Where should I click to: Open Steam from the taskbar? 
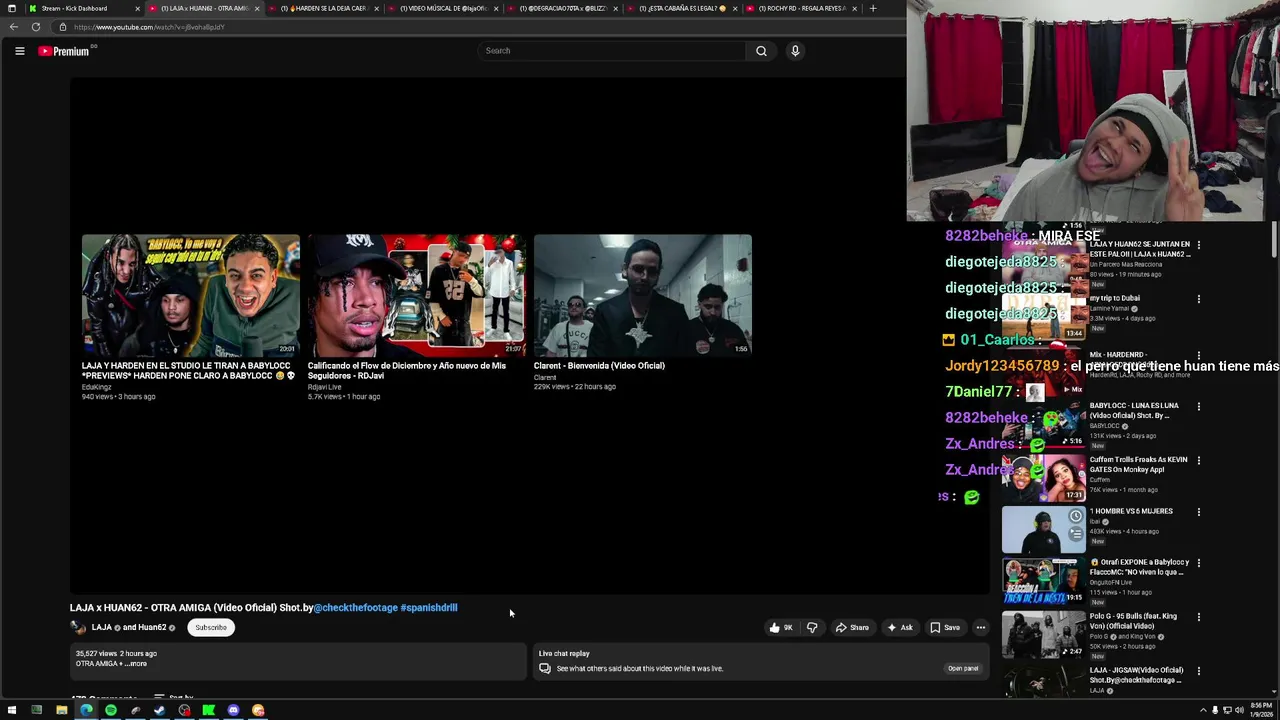[x=160, y=711]
